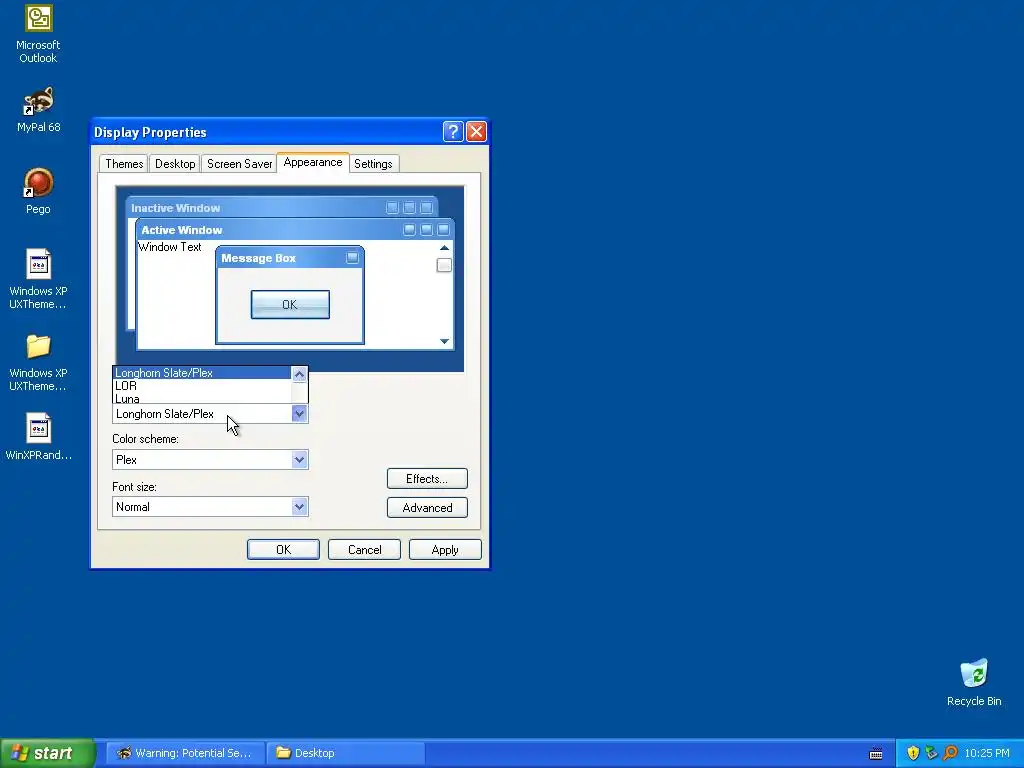This screenshot has height=768, width=1024.
Task: Choose LOR in the style list
Action: click(x=202, y=386)
